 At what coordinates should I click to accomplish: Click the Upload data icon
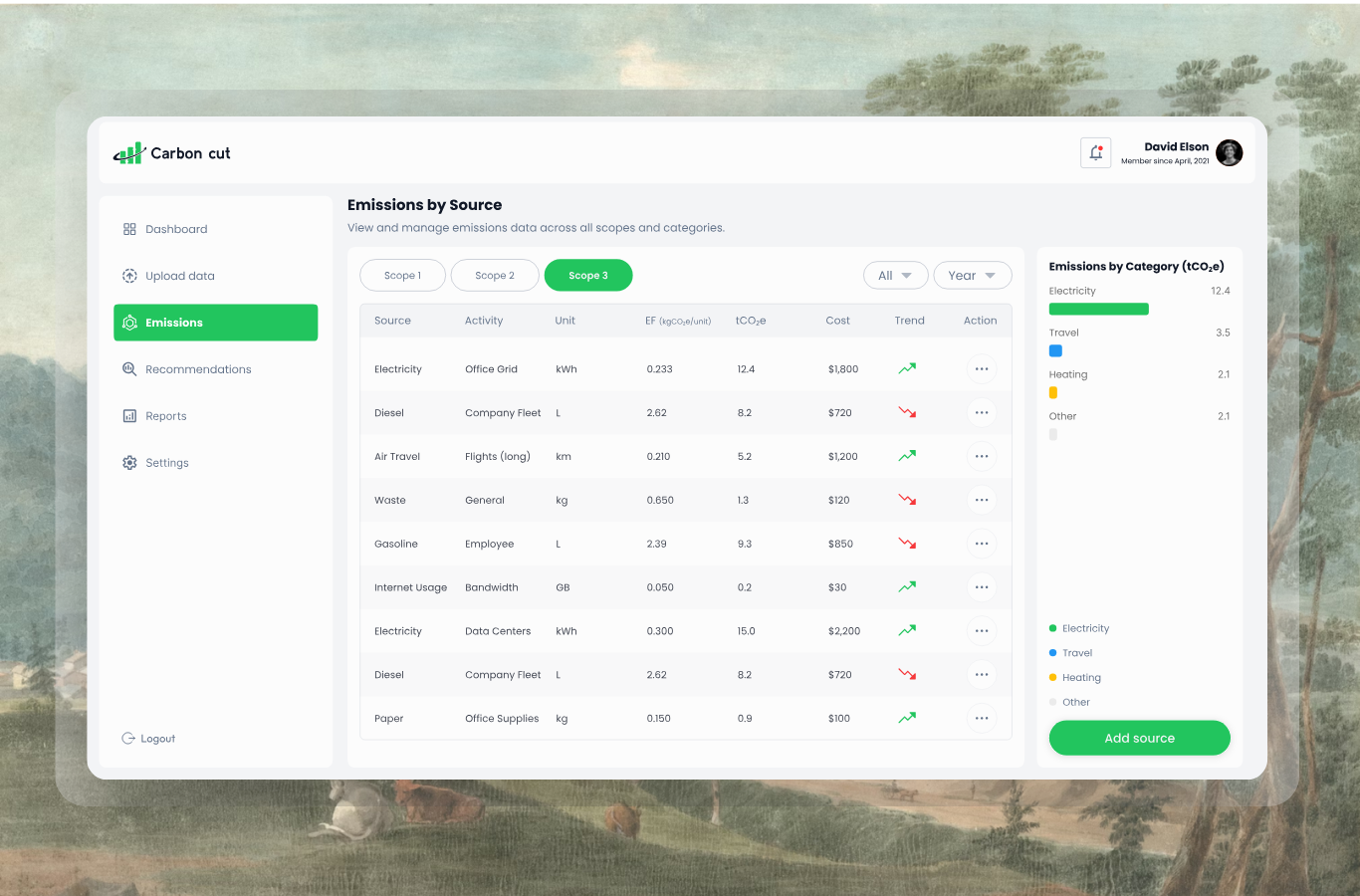[x=129, y=276]
